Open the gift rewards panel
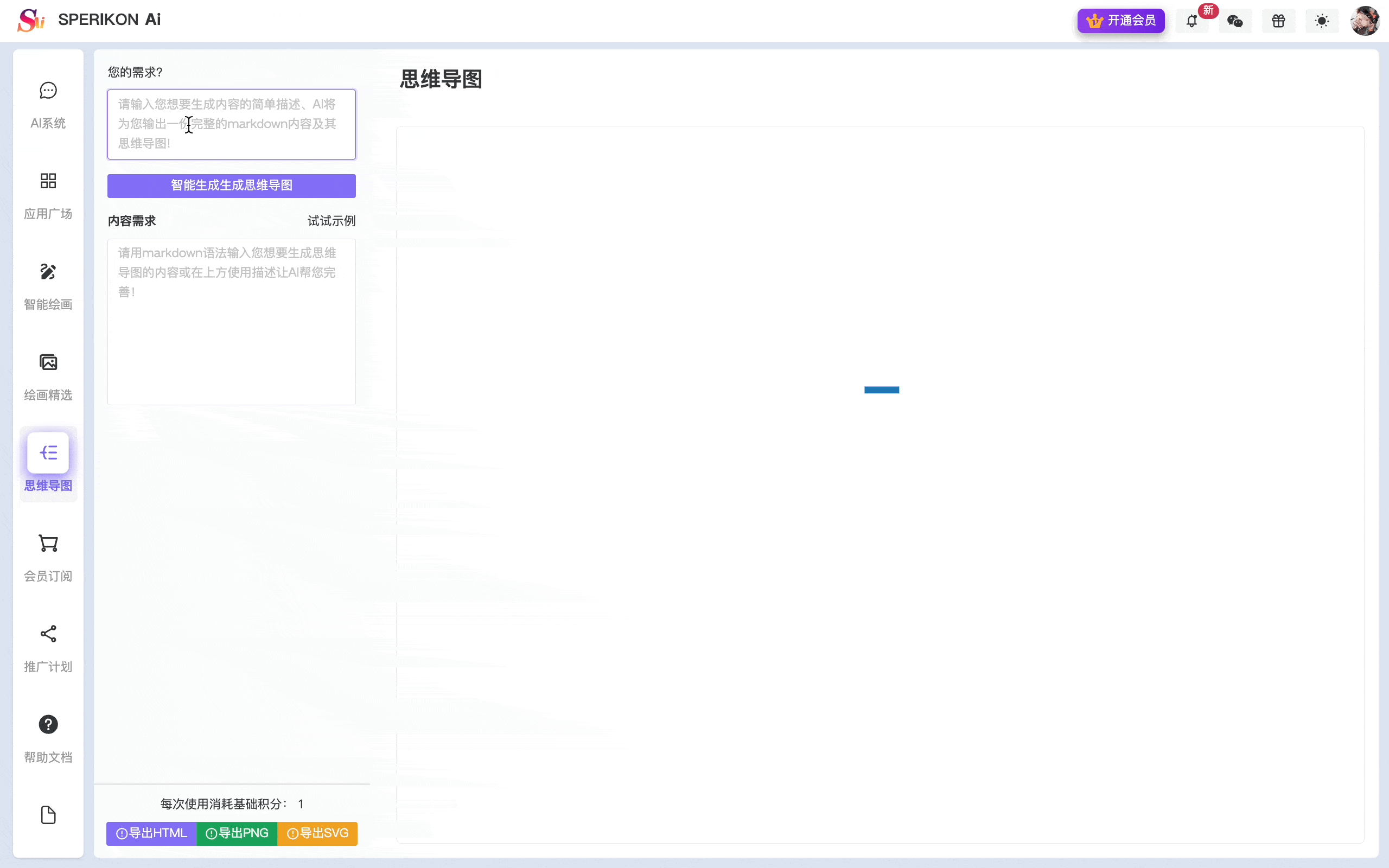The height and width of the screenshot is (868, 1389). point(1278,20)
